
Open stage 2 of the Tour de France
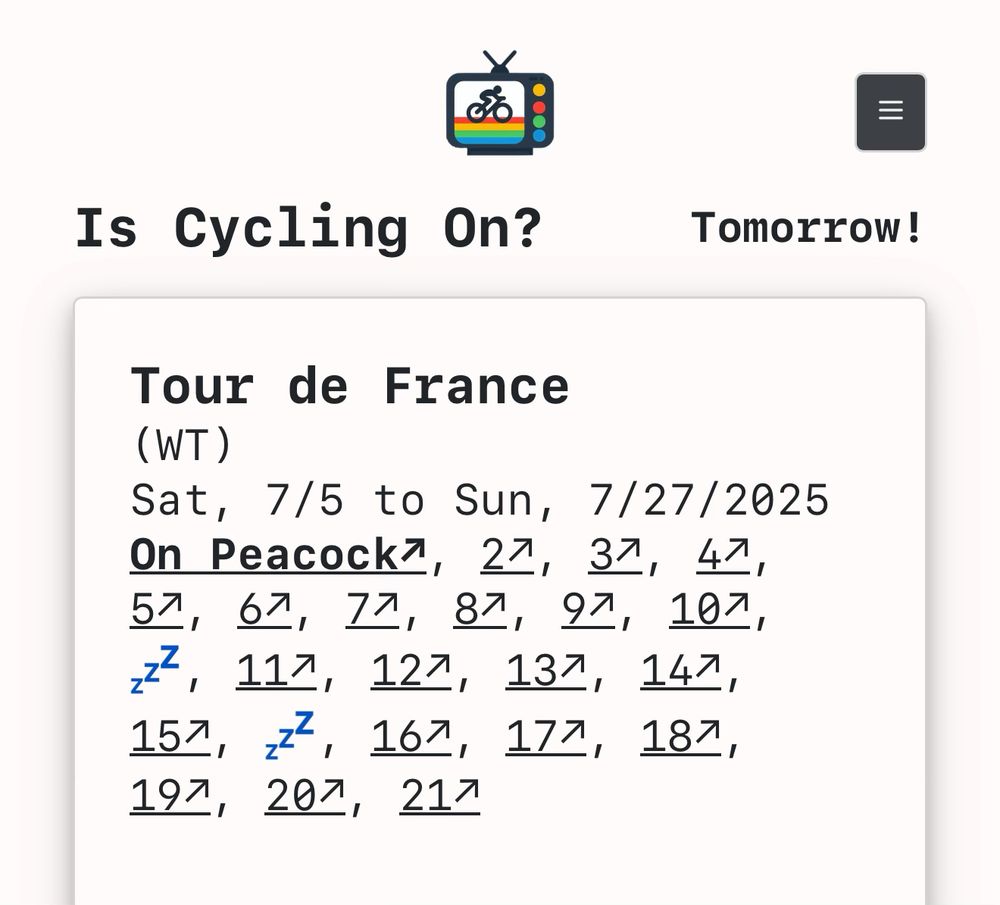point(502,553)
